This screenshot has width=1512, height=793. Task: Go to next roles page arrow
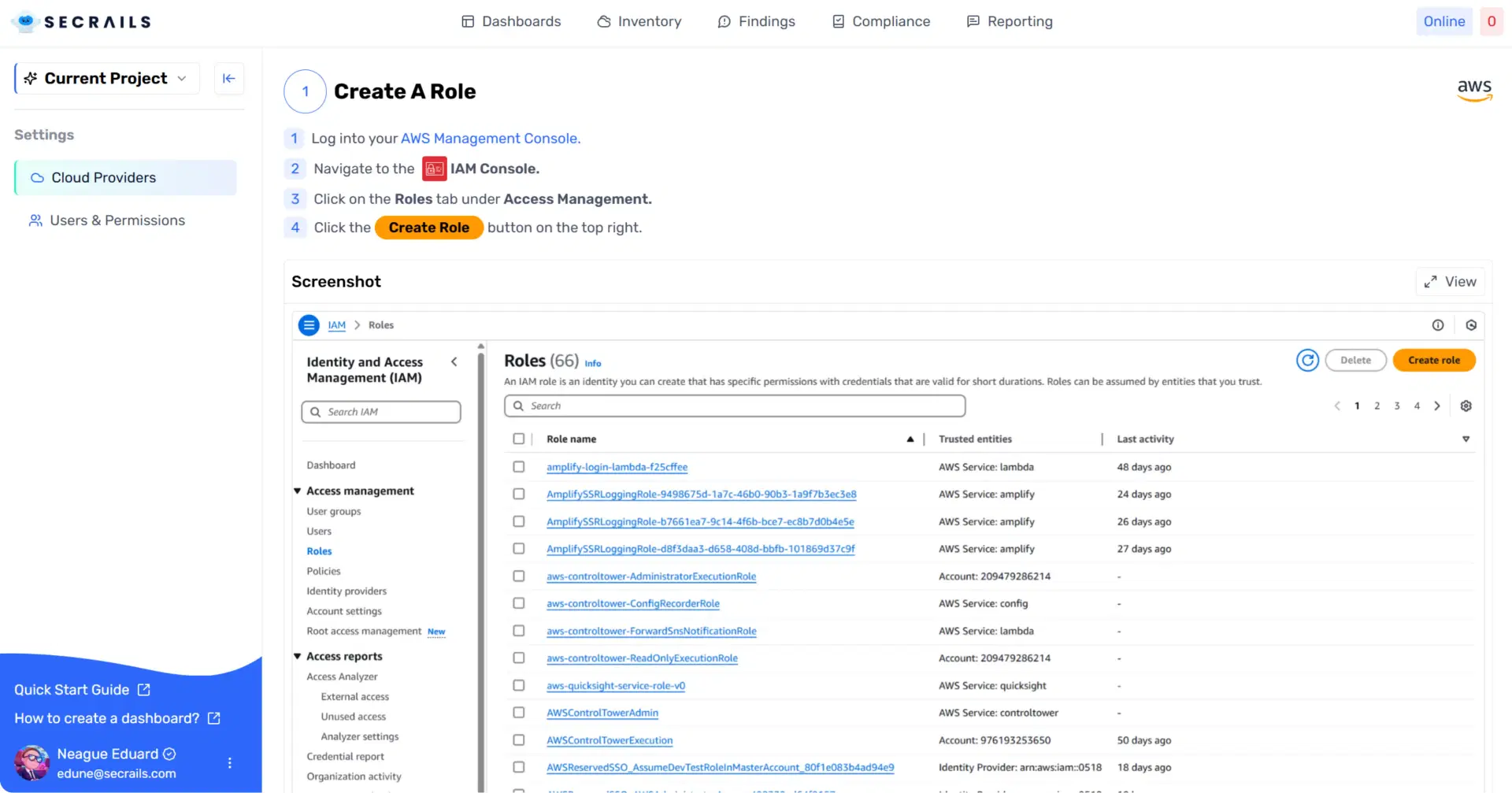(x=1437, y=406)
